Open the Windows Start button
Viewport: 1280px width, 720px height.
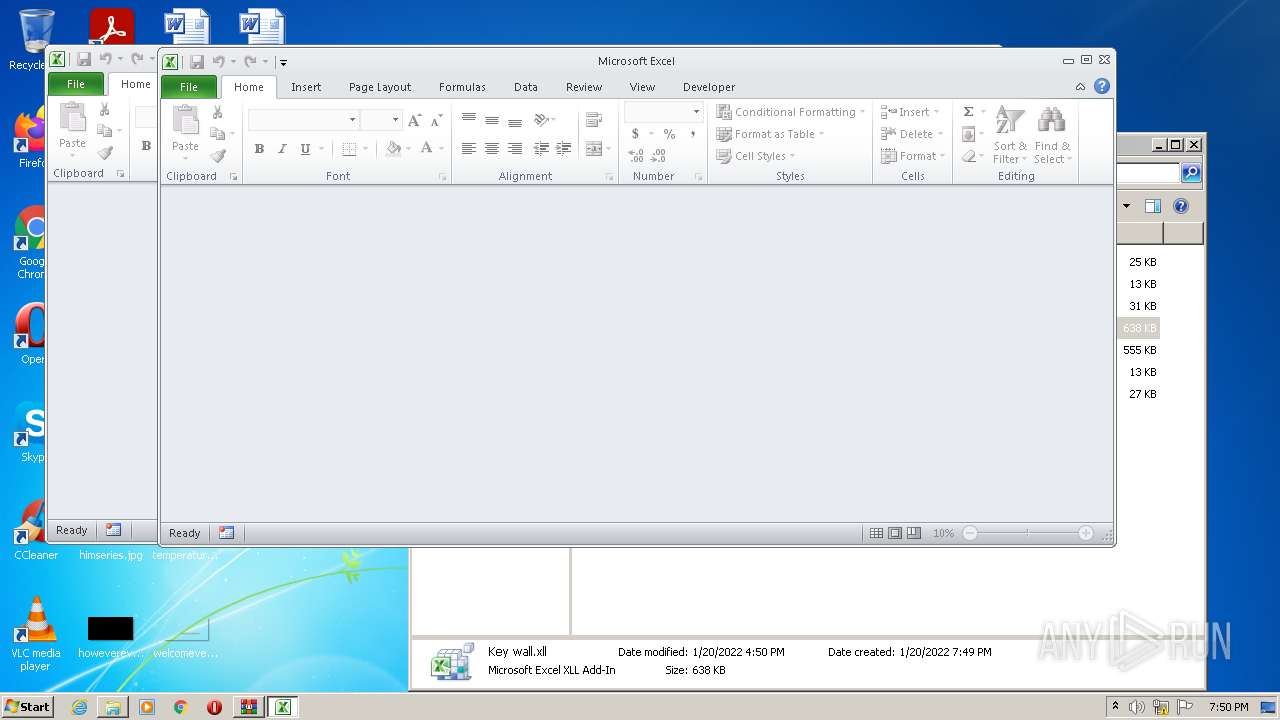[x=28, y=707]
